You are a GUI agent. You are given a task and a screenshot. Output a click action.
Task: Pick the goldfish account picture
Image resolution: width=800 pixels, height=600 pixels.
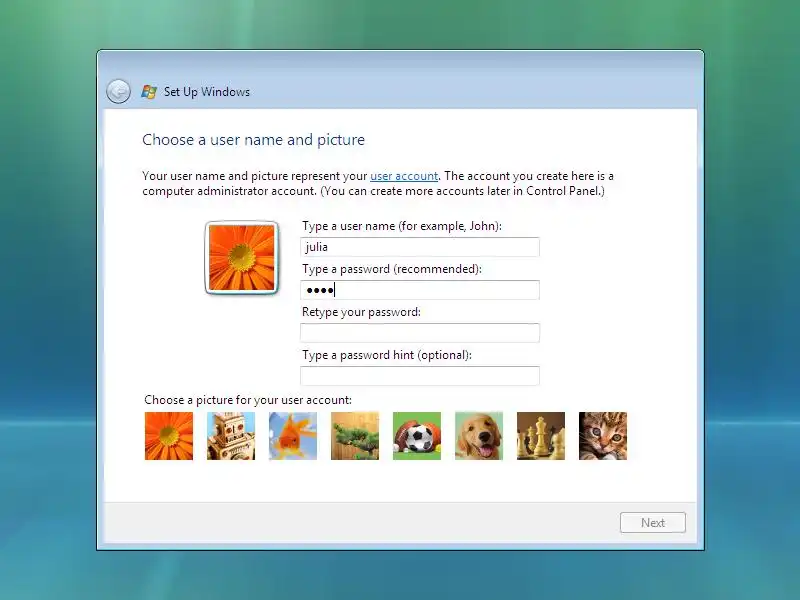[x=293, y=436]
